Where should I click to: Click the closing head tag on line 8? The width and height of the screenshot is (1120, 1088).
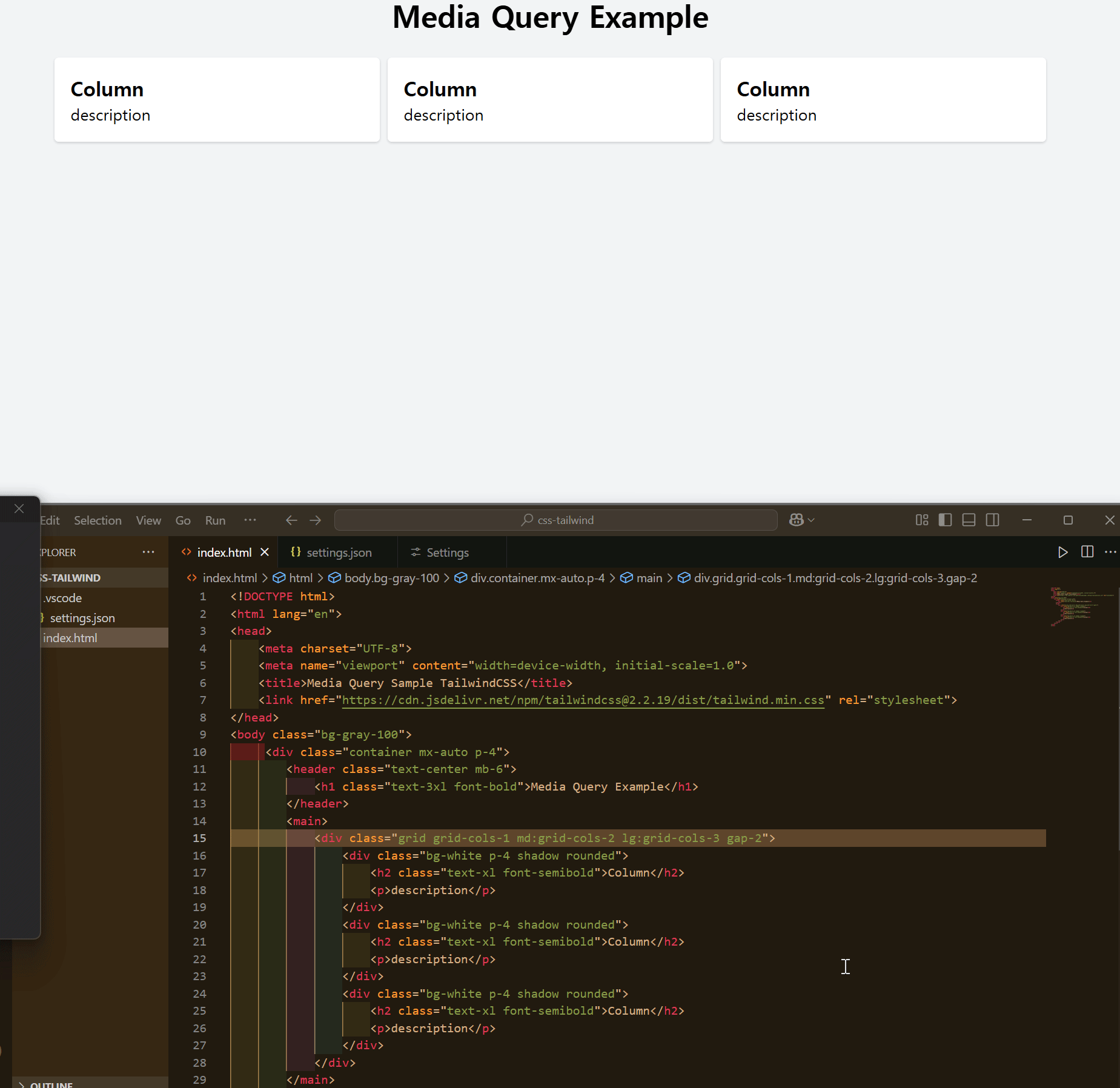[254, 718]
